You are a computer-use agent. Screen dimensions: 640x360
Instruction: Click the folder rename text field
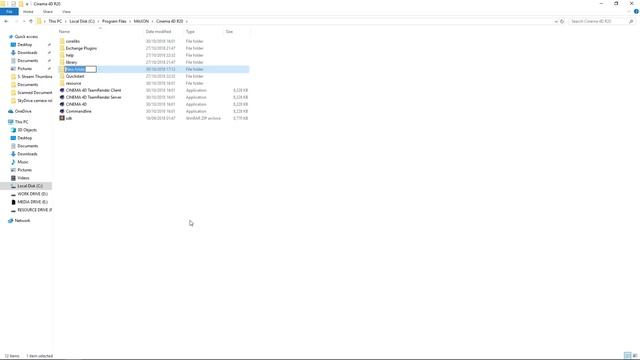pos(80,69)
